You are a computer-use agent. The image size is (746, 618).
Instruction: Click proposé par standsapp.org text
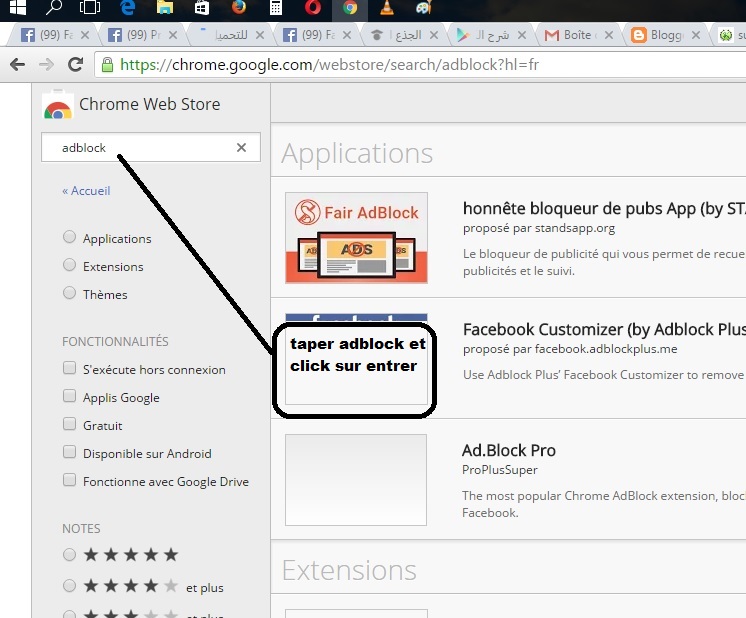pos(539,228)
